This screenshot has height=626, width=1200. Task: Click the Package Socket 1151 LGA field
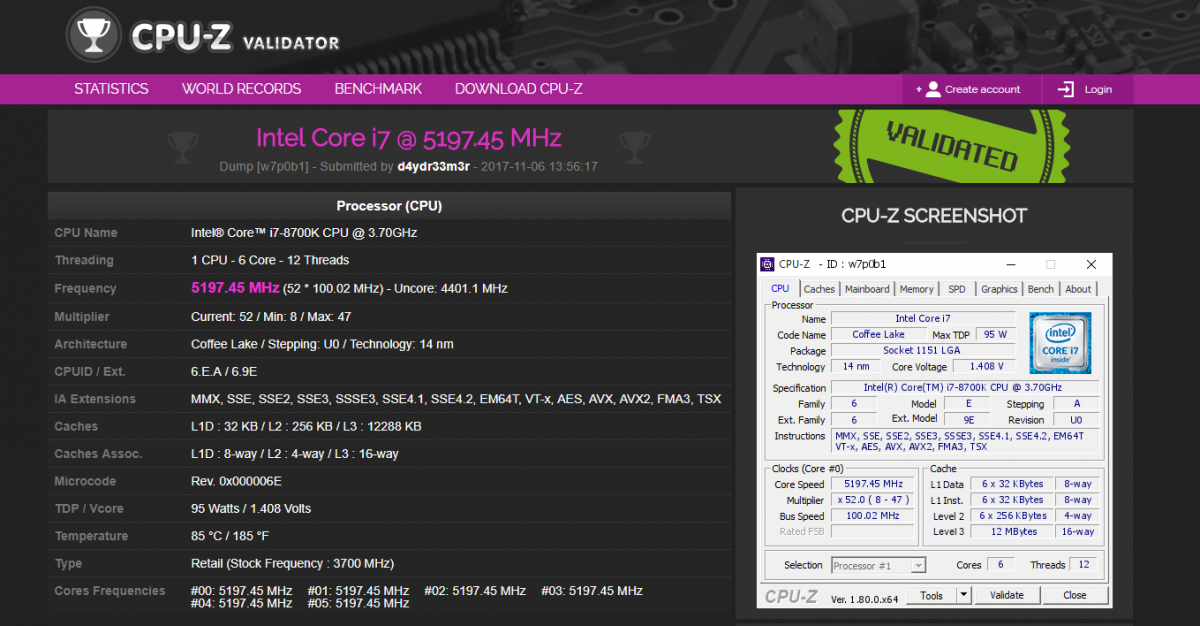pyautogui.click(x=924, y=351)
